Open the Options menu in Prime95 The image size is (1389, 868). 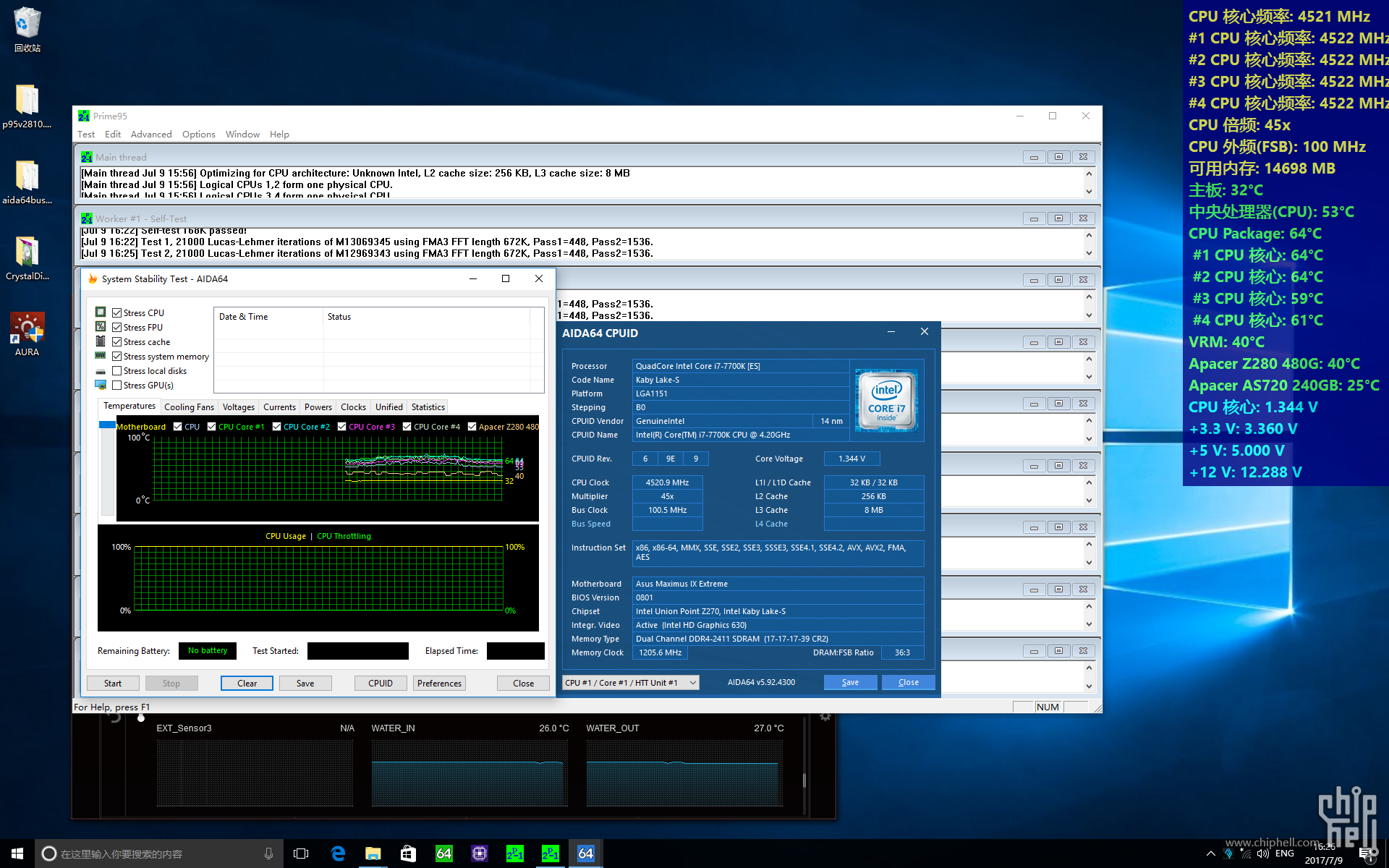(199, 135)
